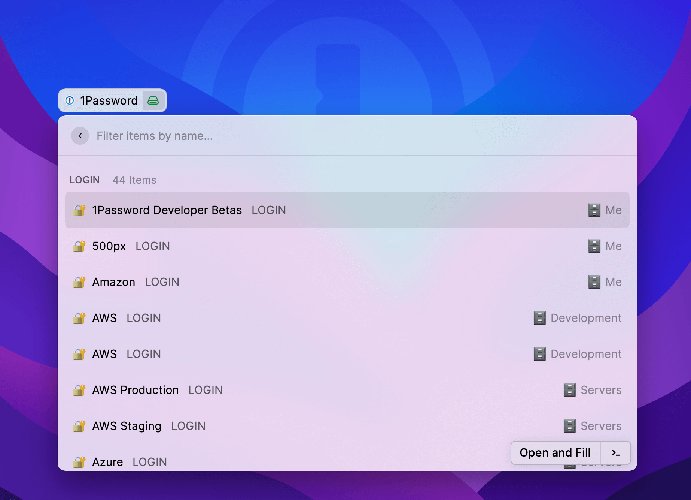The height and width of the screenshot is (500, 691).
Task: Select the Amazon login entry
Action: click(347, 282)
